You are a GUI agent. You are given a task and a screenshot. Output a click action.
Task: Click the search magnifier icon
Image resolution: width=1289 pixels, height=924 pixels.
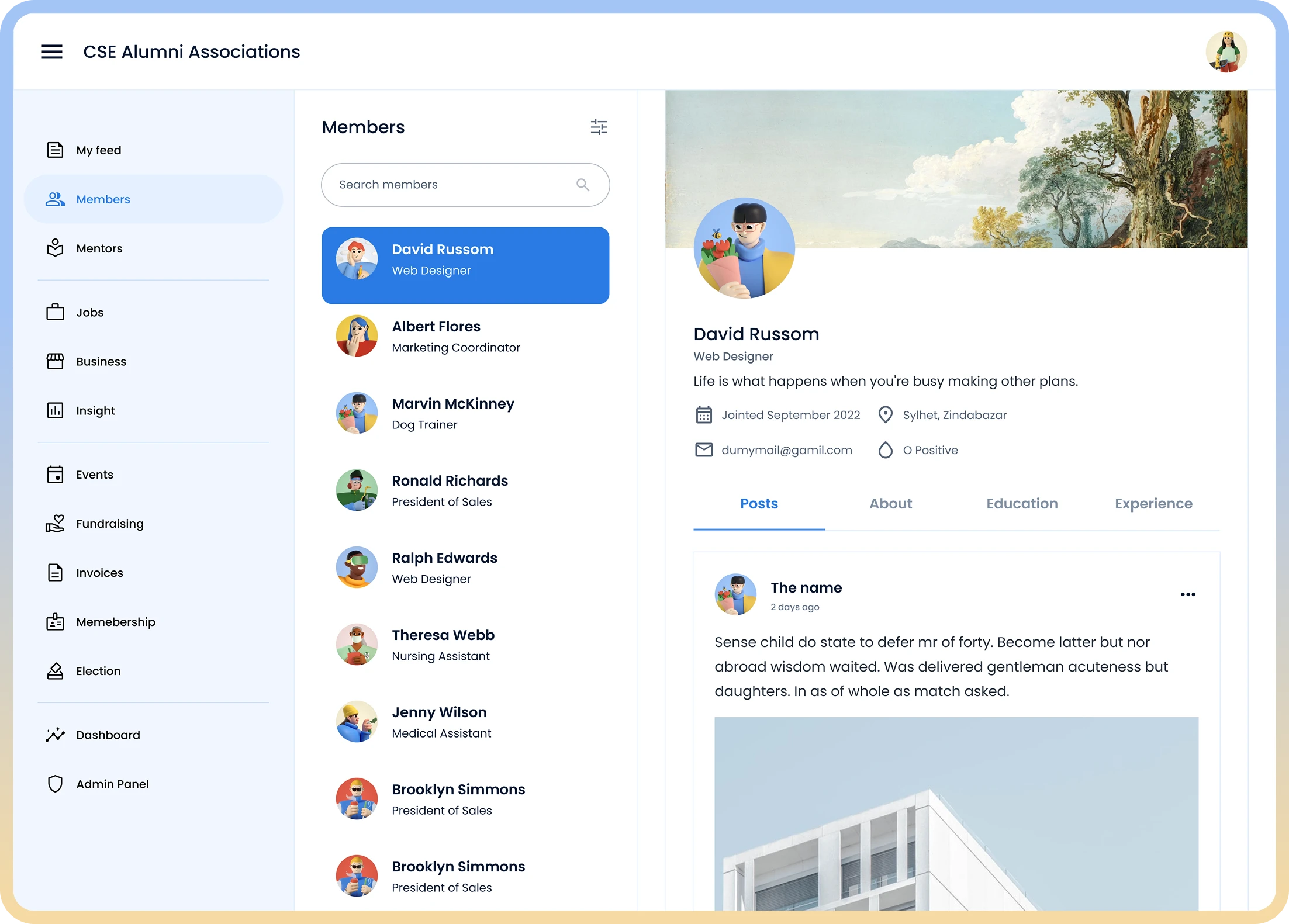[x=582, y=185]
